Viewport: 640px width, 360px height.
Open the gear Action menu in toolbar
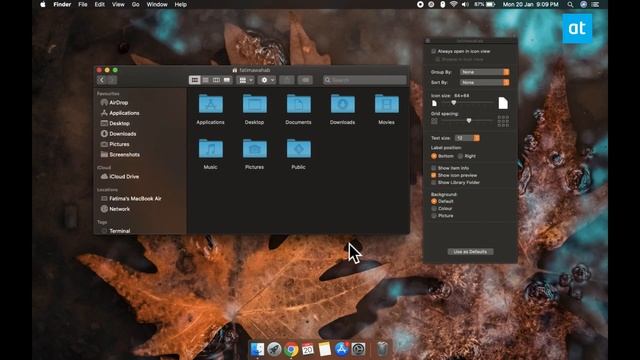tap(267, 80)
